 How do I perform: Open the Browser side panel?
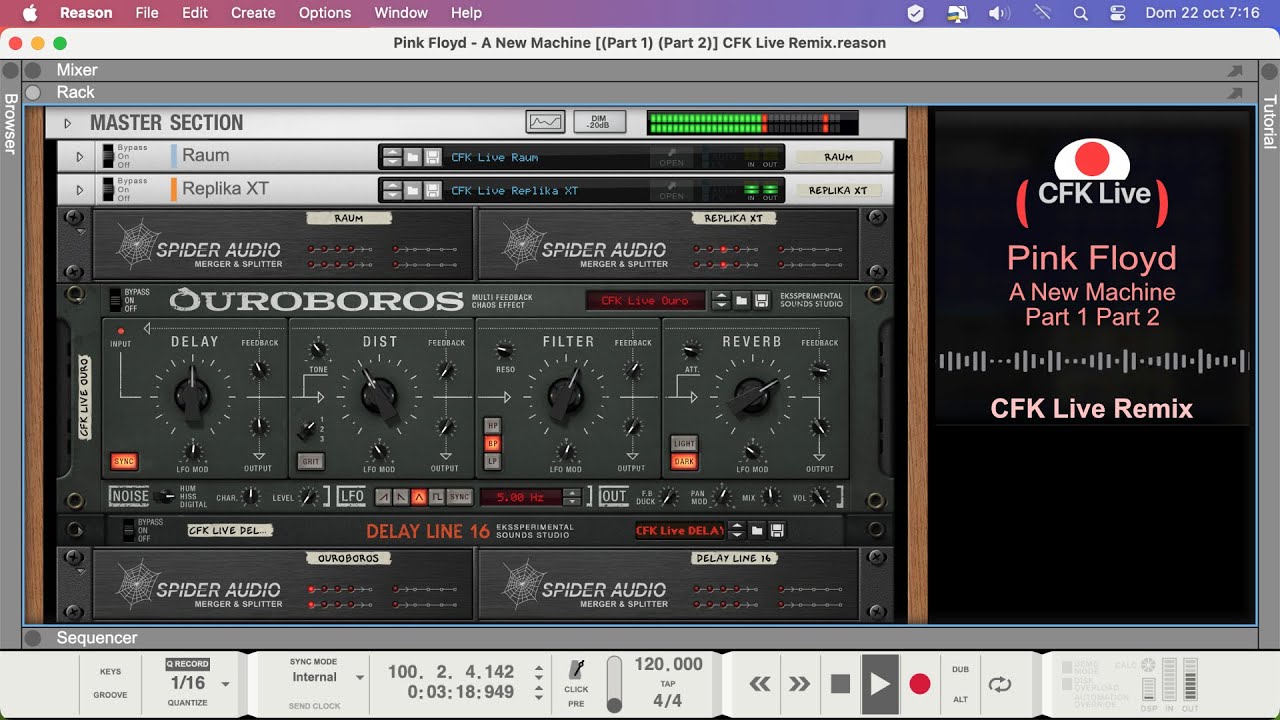[10, 123]
